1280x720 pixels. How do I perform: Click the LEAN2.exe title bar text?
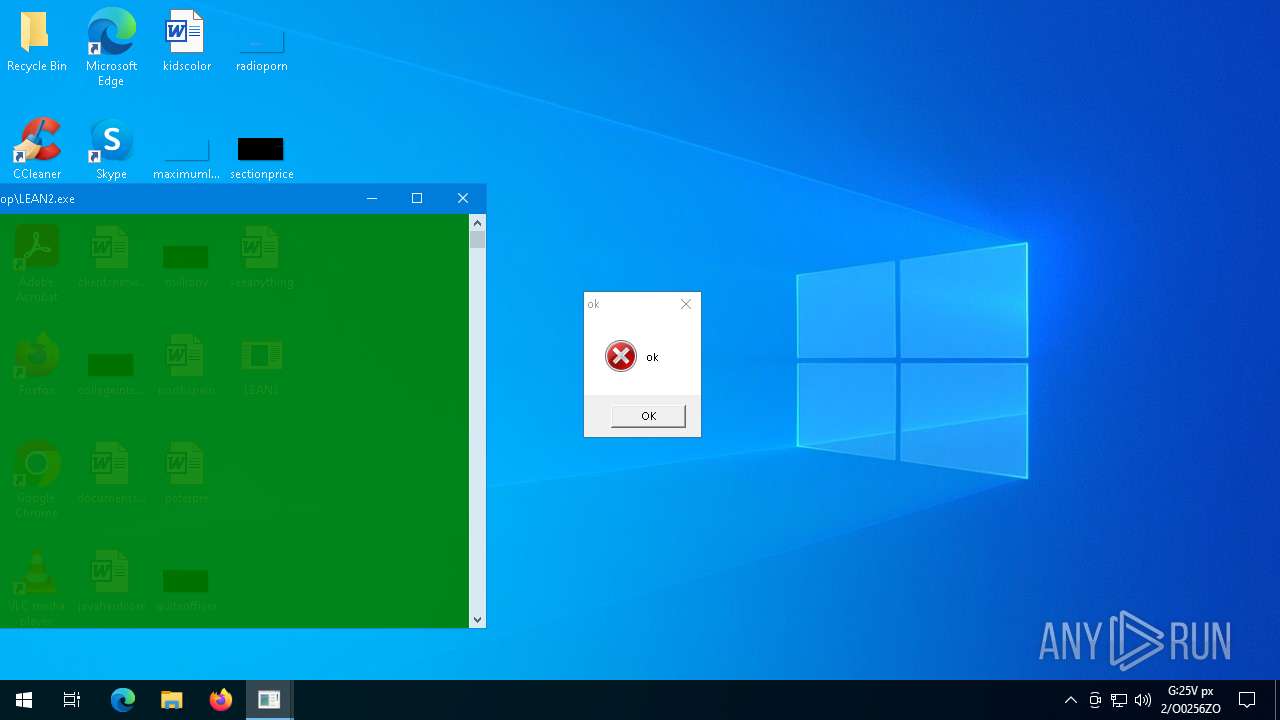[38, 199]
